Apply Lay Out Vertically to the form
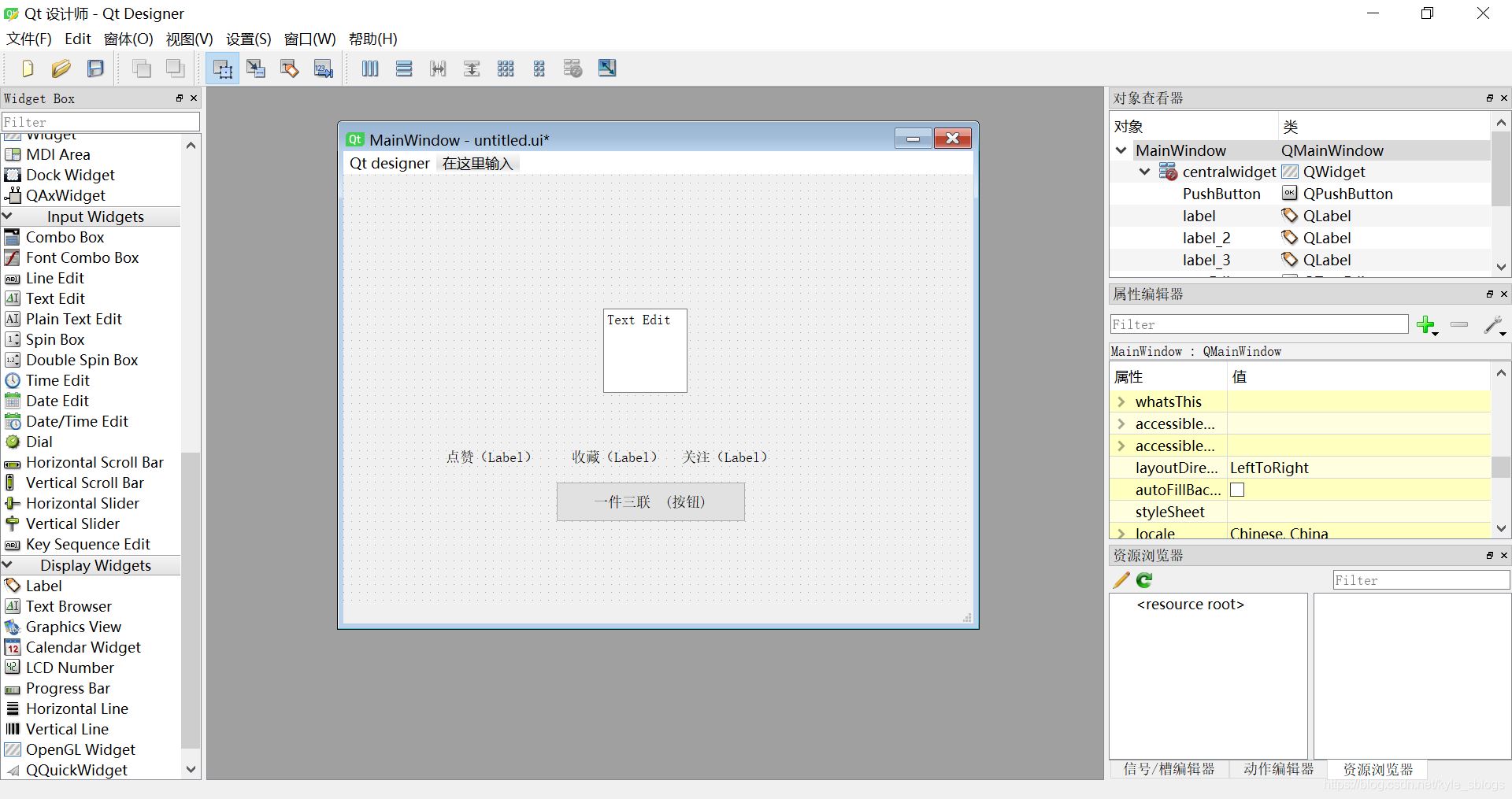 point(403,68)
